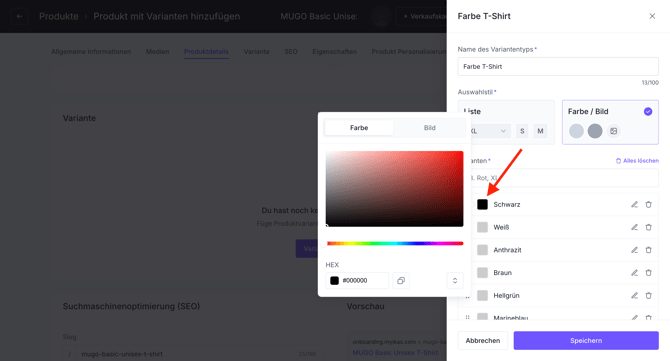
Task: Copy the hex color value icon
Action: [x=401, y=281]
